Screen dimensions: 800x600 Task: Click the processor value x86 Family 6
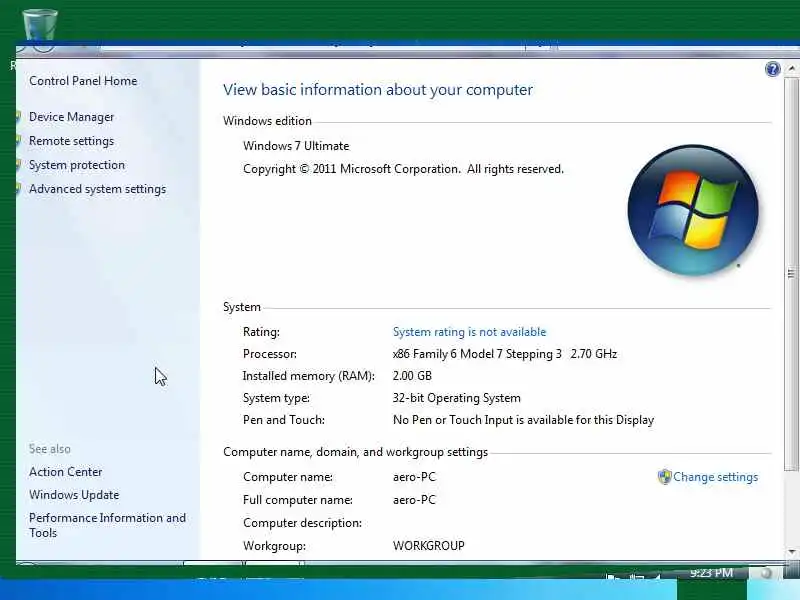point(505,354)
